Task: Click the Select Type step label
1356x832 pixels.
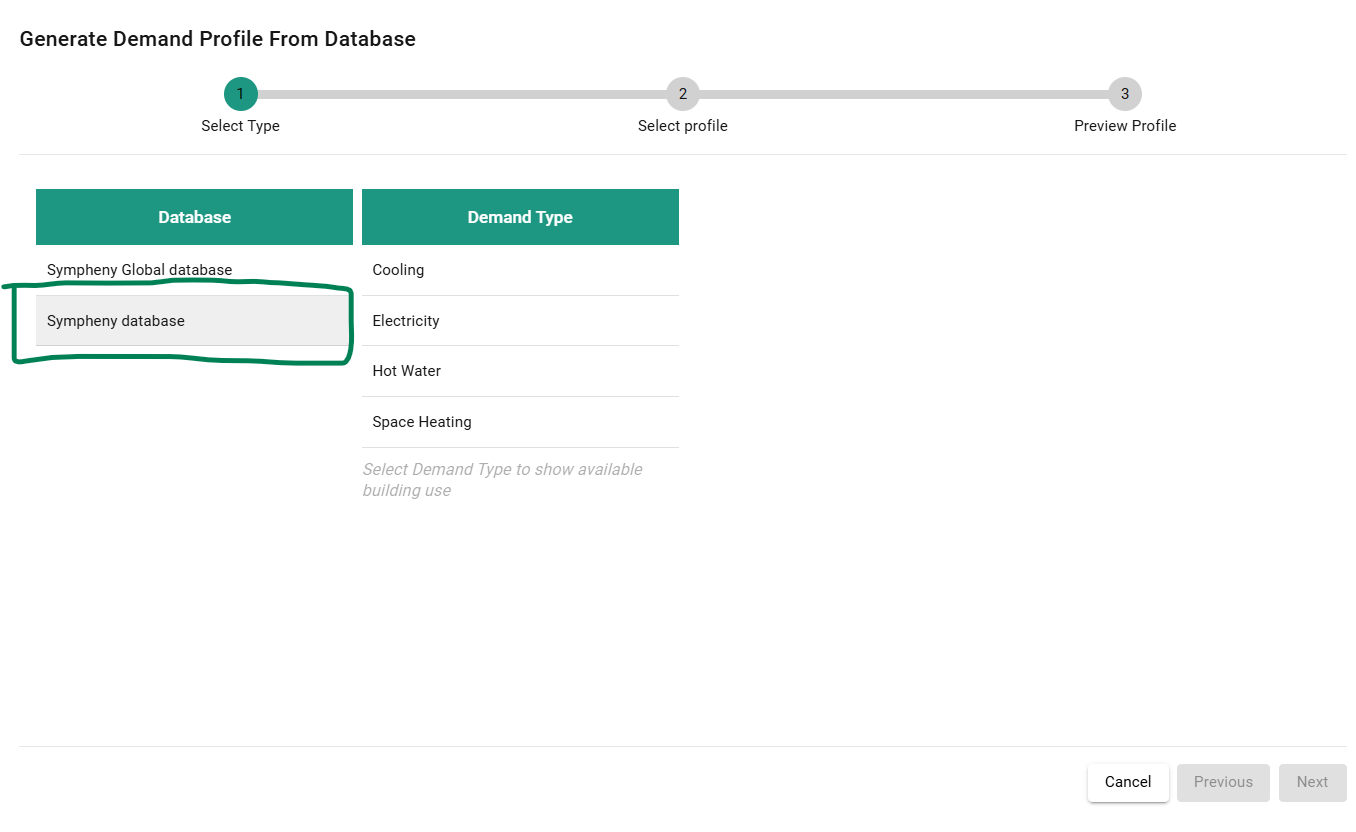Action: pos(240,126)
